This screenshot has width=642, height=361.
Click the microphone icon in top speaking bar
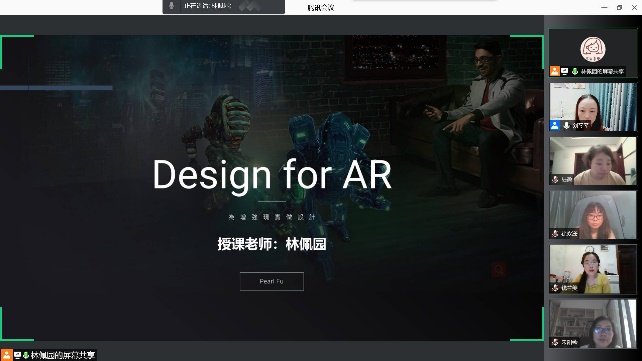172,6
